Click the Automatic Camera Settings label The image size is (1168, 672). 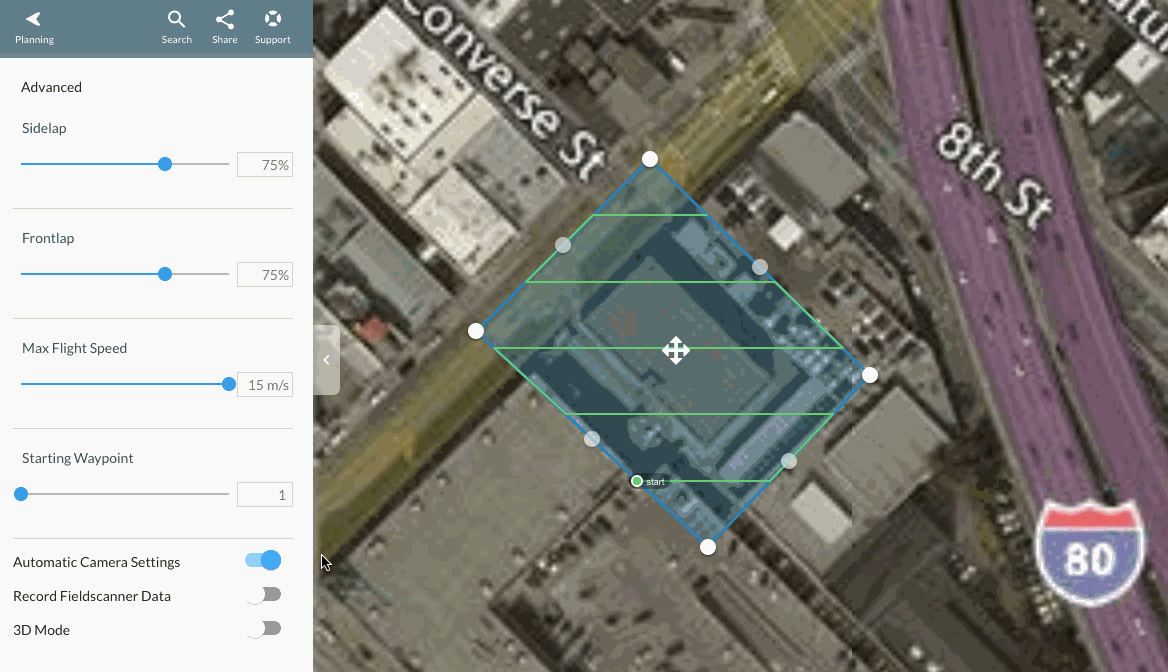tap(97, 562)
